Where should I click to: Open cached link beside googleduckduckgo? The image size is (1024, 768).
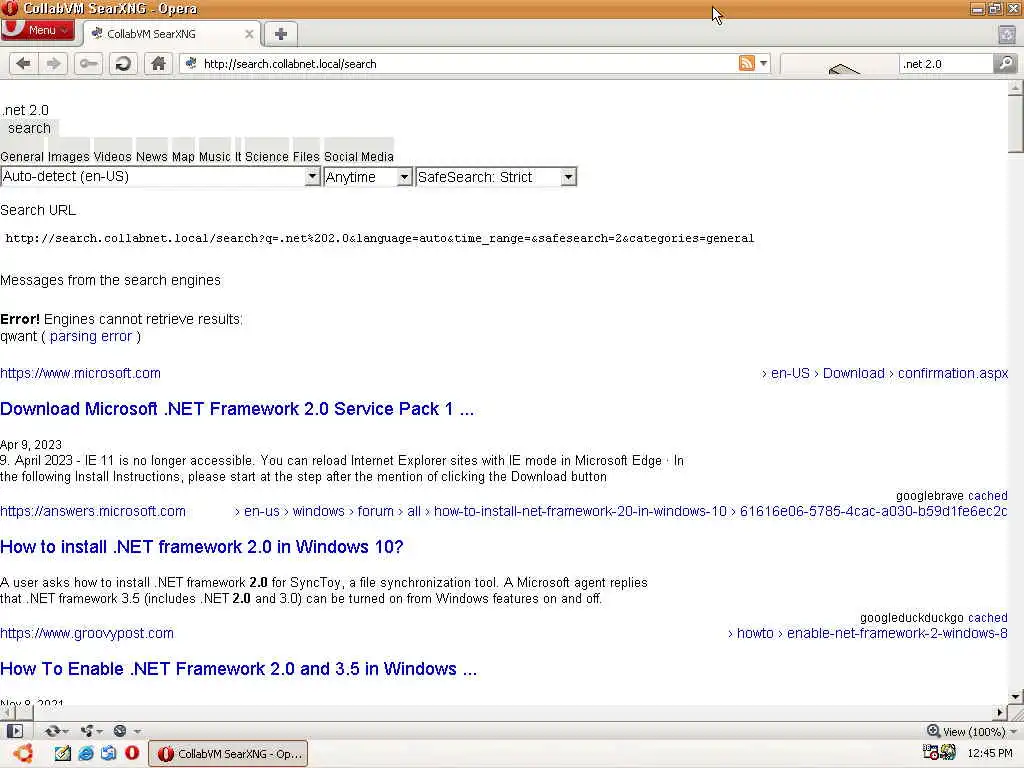pos(987,618)
